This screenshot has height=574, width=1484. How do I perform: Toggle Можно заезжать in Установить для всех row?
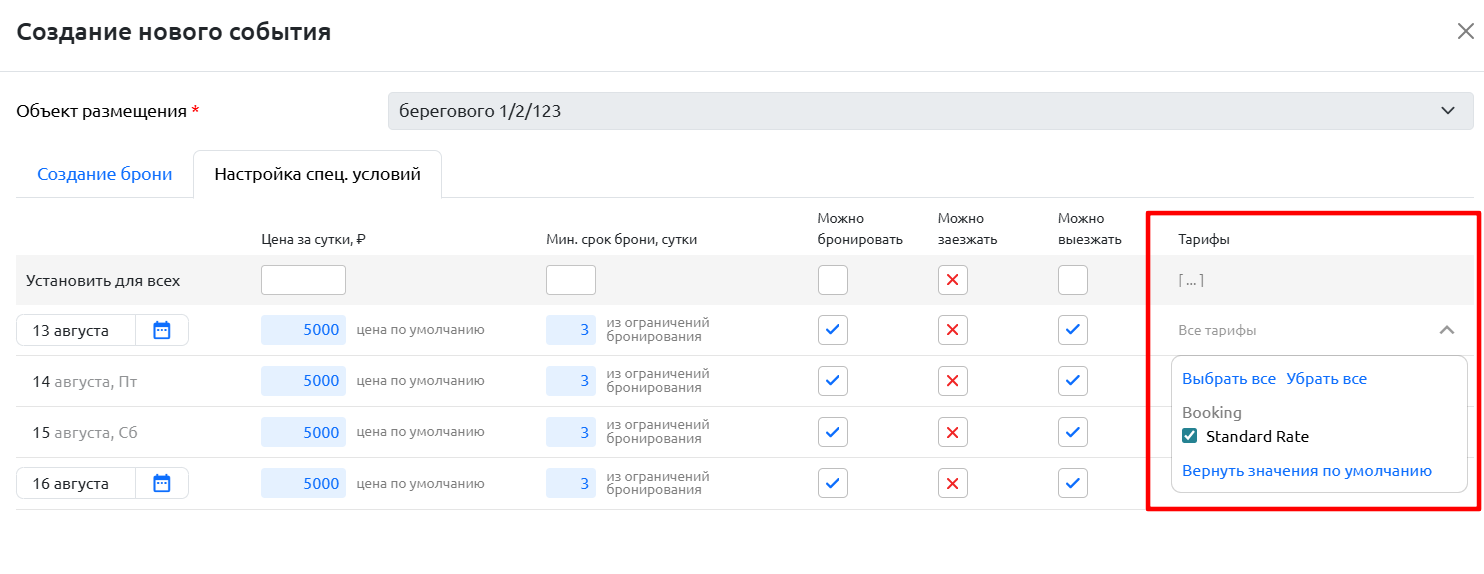point(953,280)
